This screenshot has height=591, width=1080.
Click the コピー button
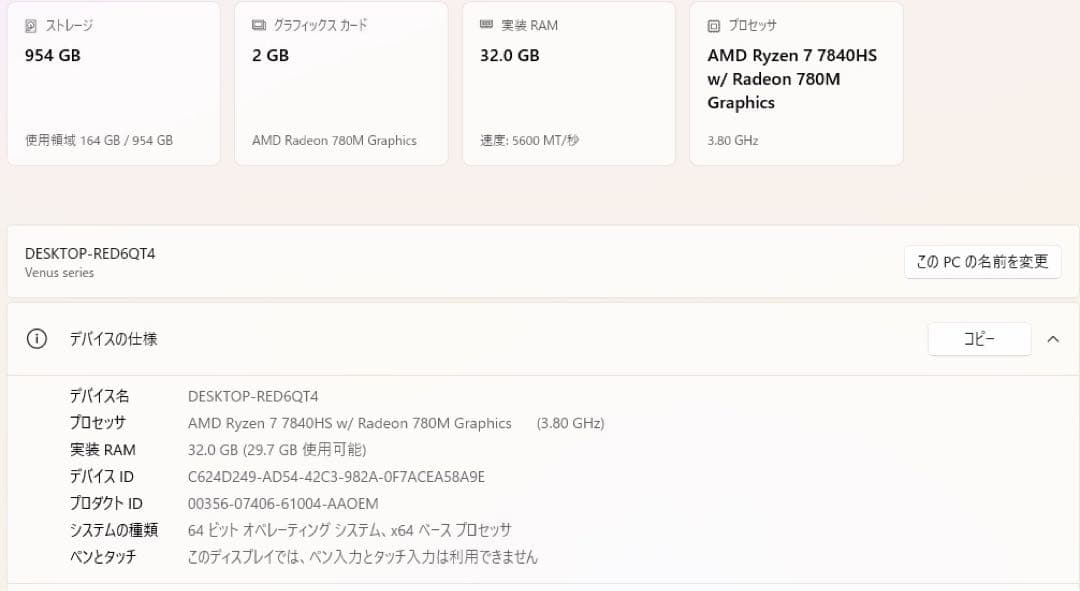coord(978,339)
